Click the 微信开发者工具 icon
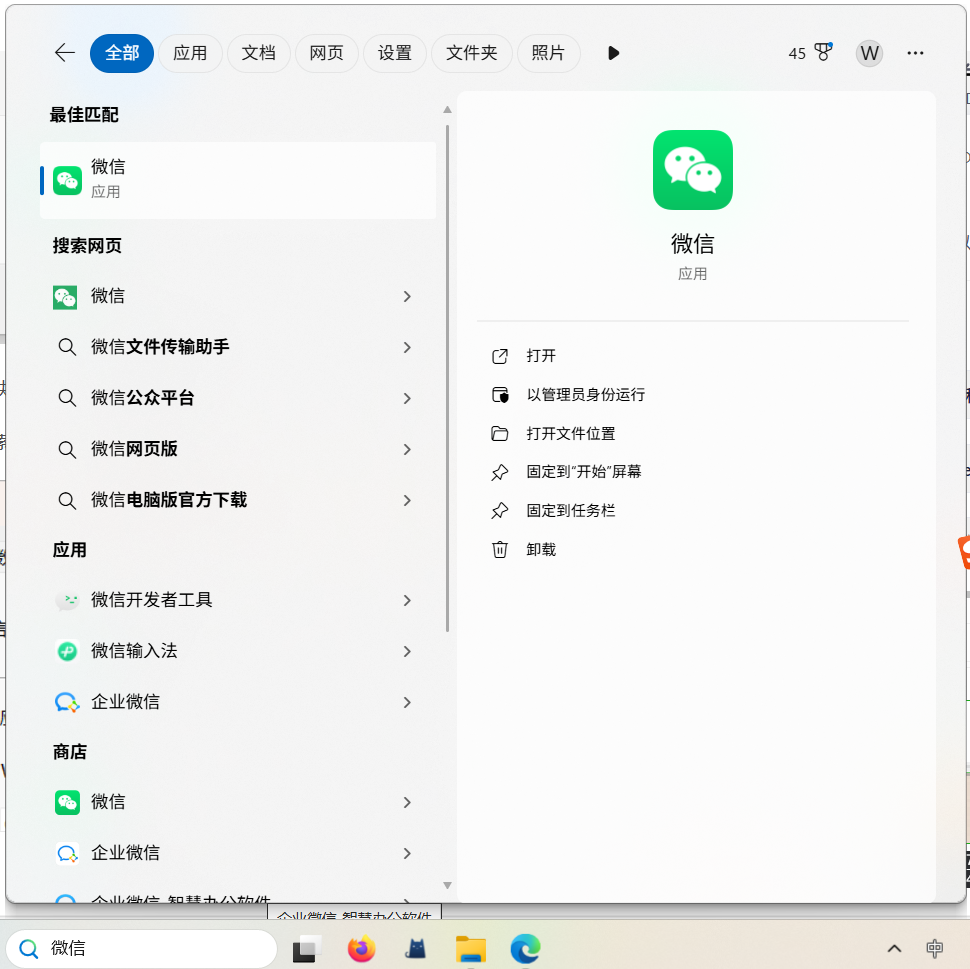The image size is (970, 969). [x=67, y=600]
